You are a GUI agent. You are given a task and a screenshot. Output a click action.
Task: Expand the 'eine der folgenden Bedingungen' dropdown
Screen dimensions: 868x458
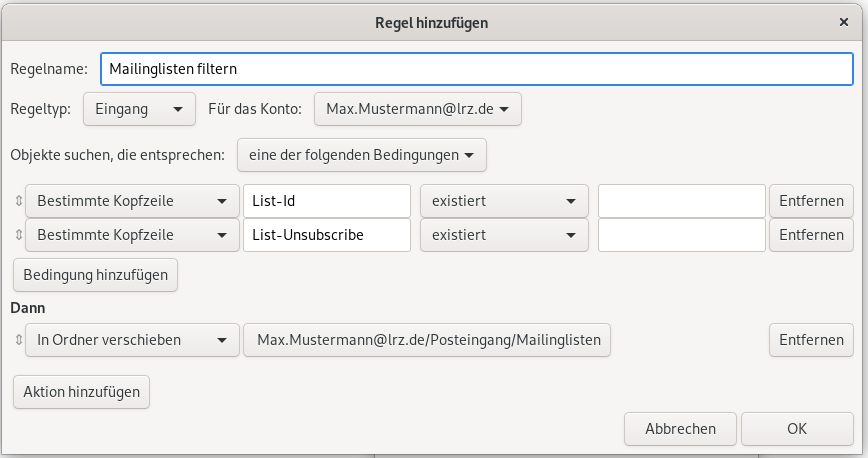tap(361, 155)
